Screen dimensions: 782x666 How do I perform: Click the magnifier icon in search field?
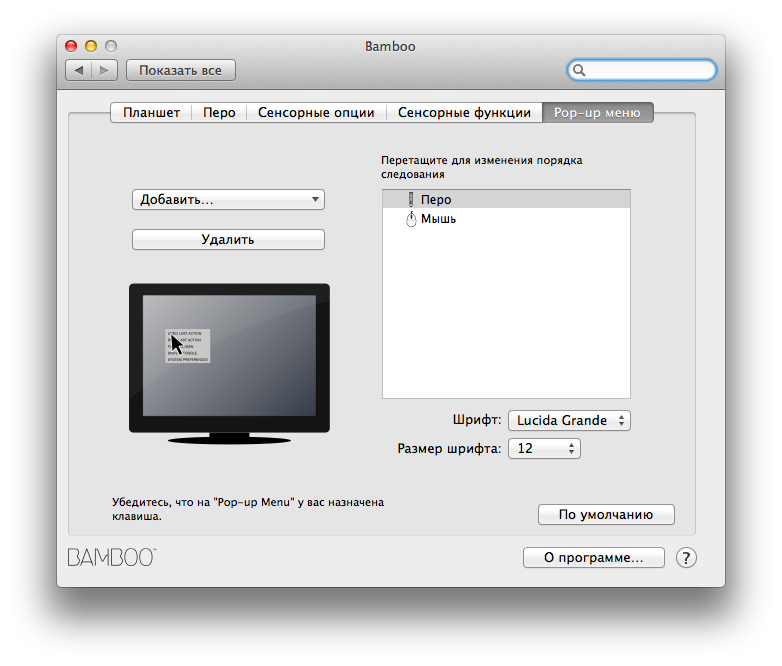[579, 70]
